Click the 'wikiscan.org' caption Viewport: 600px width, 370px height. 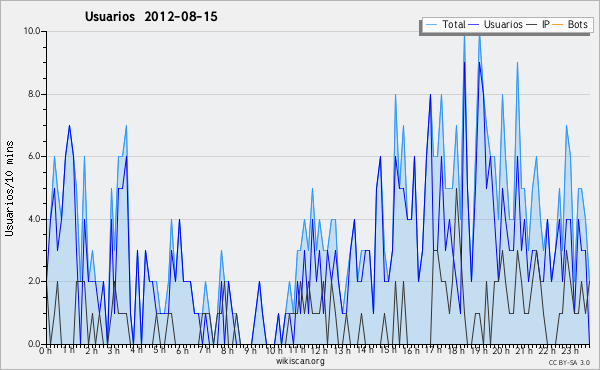coord(300,361)
